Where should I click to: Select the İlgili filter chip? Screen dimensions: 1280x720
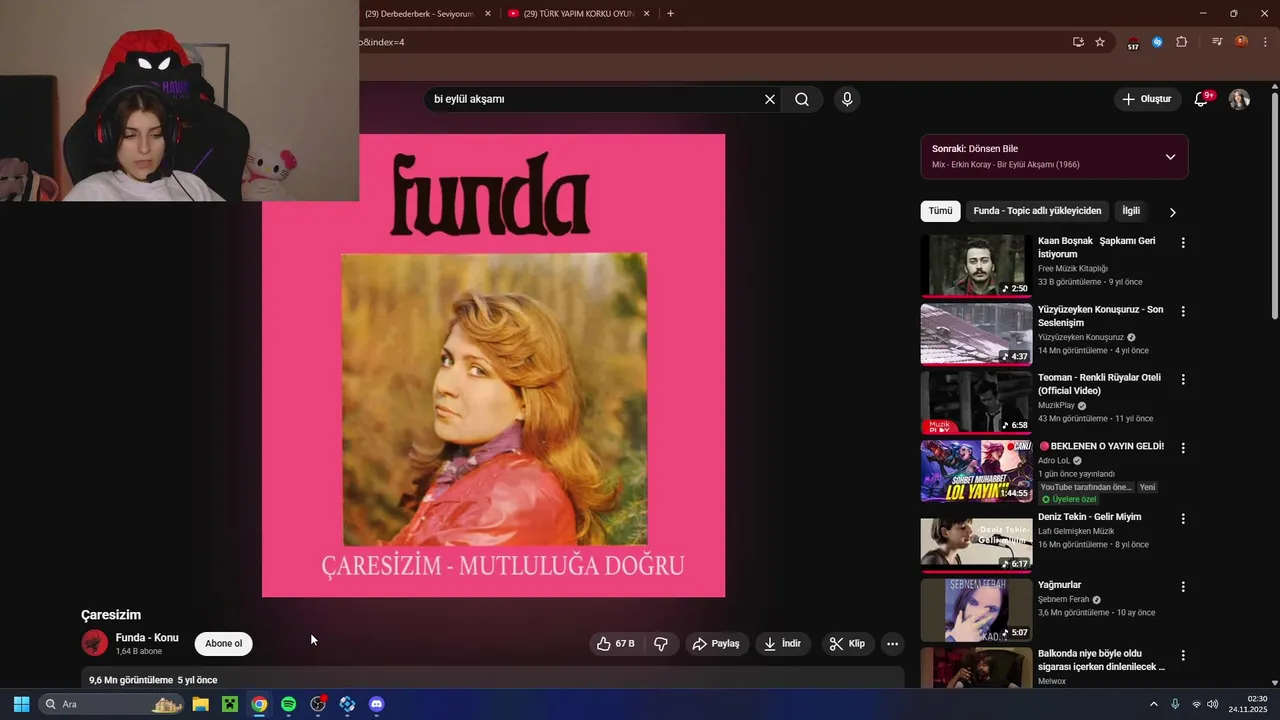tap(1131, 211)
